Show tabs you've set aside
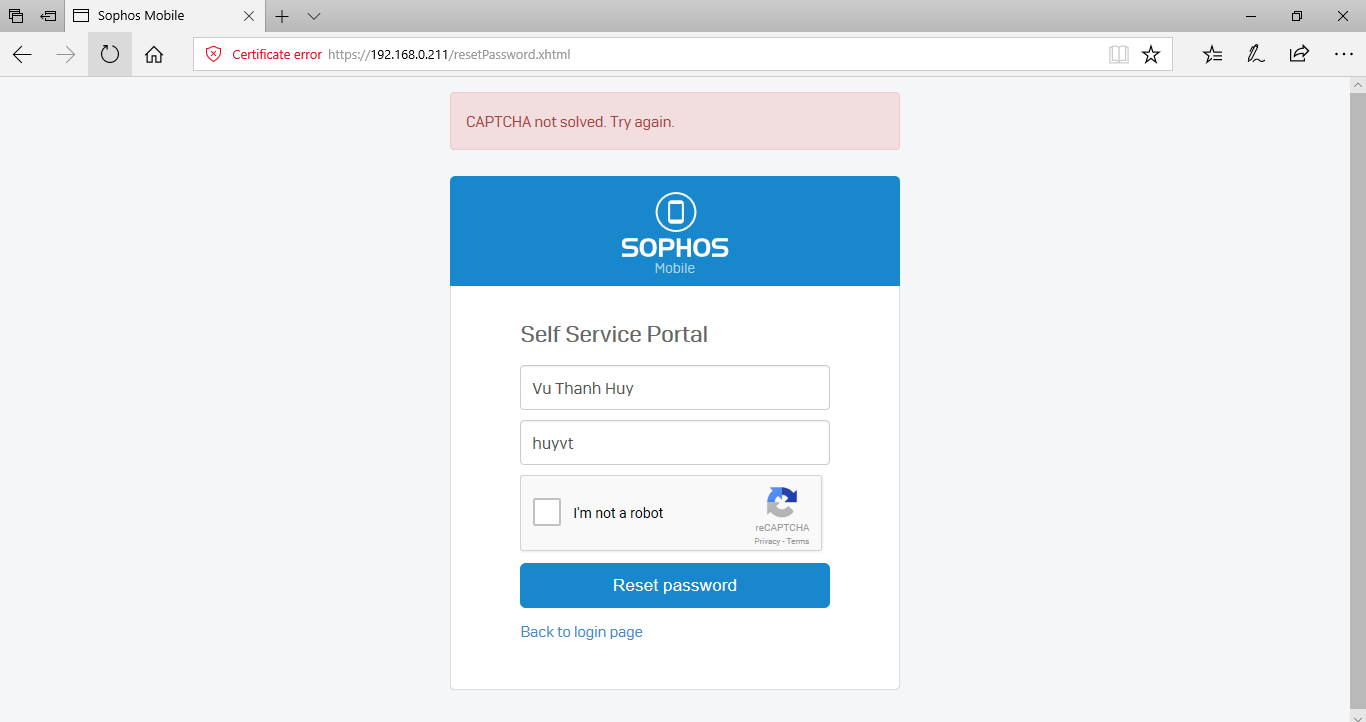This screenshot has width=1366, height=722. (16, 16)
